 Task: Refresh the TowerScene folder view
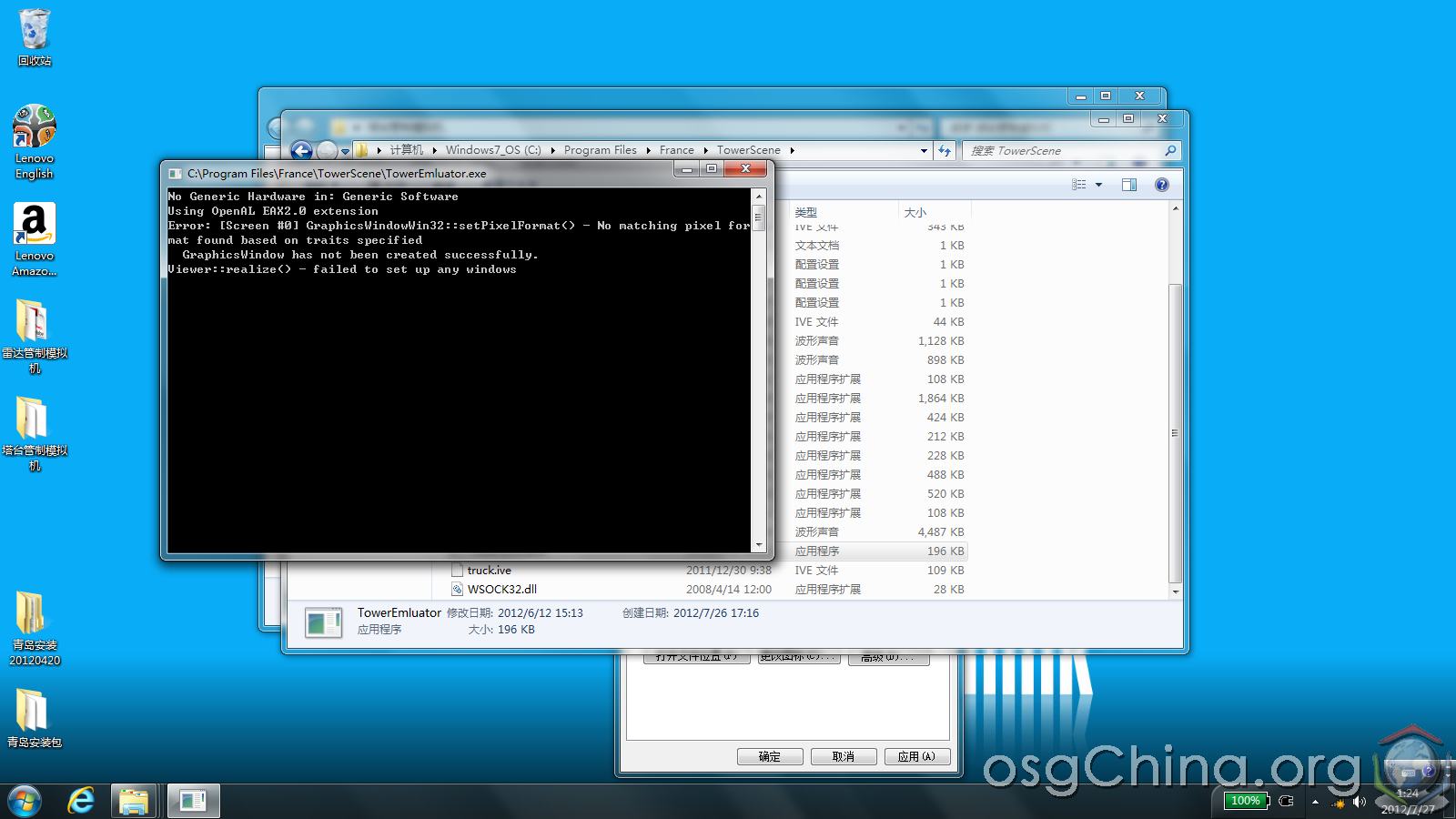tap(945, 151)
